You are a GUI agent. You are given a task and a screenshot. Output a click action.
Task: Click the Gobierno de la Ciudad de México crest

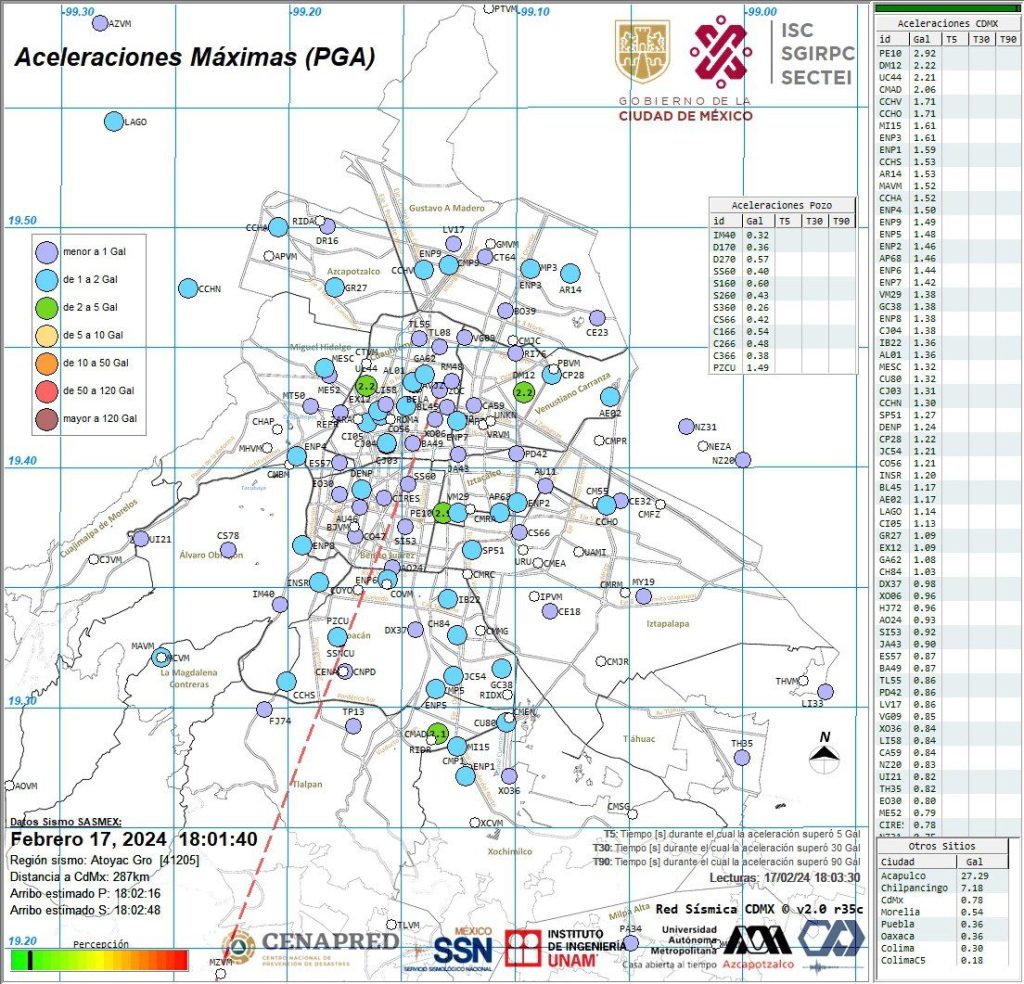click(642, 52)
